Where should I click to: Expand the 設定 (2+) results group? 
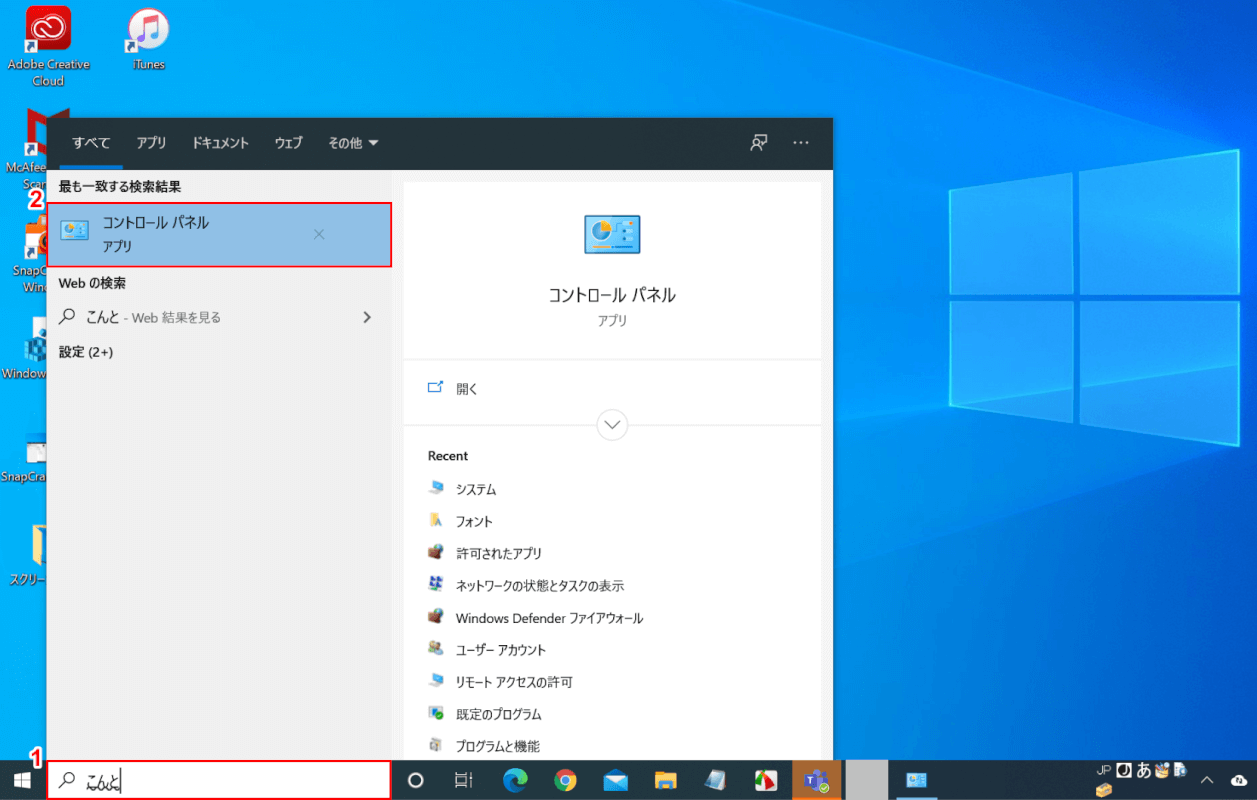point(86,352)
